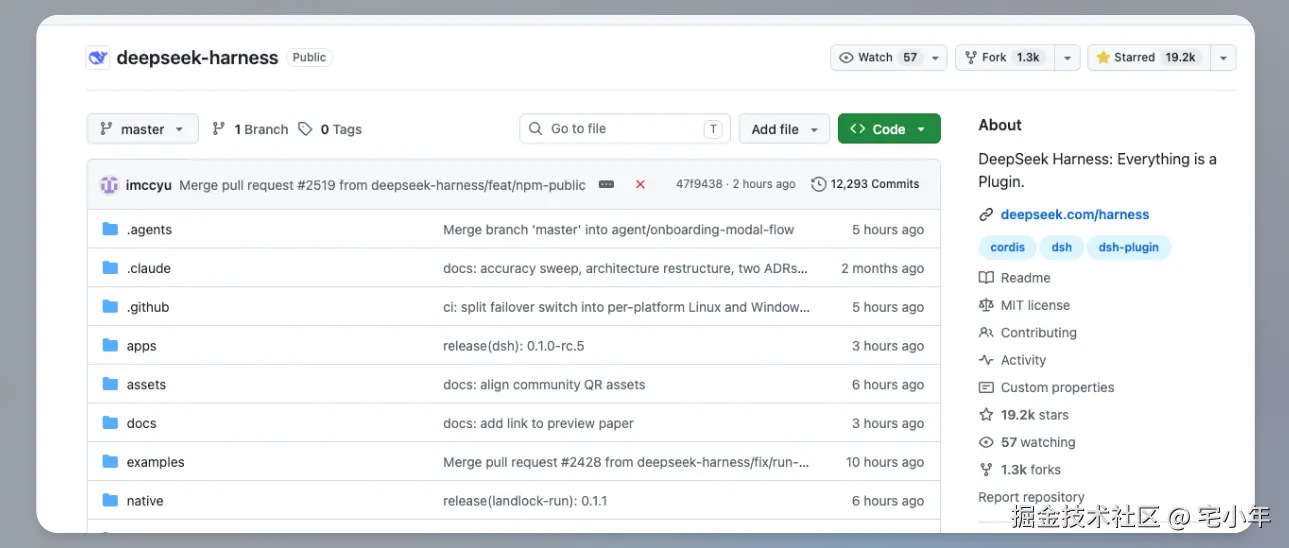Screen dimensions: 1289x548
Task: Open commit "docs: align community QR assets"
Action: tap(544, 385)
